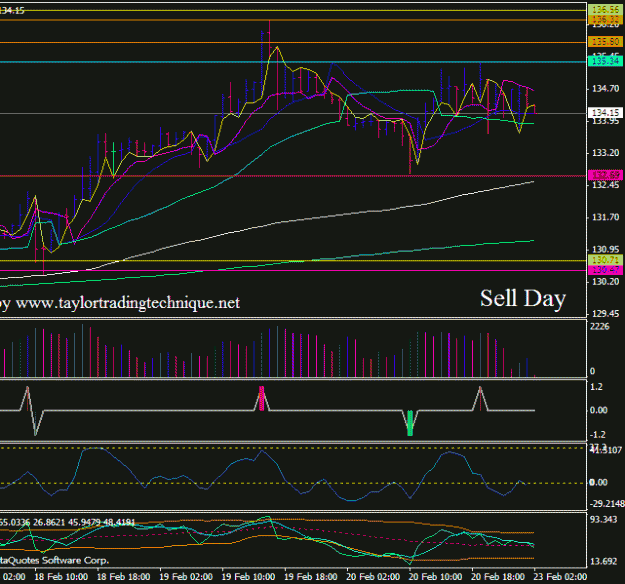Screen dimensions: 625x584
Task: Click the 13.692 scale value in bottom panel
Action: point(603,562)
